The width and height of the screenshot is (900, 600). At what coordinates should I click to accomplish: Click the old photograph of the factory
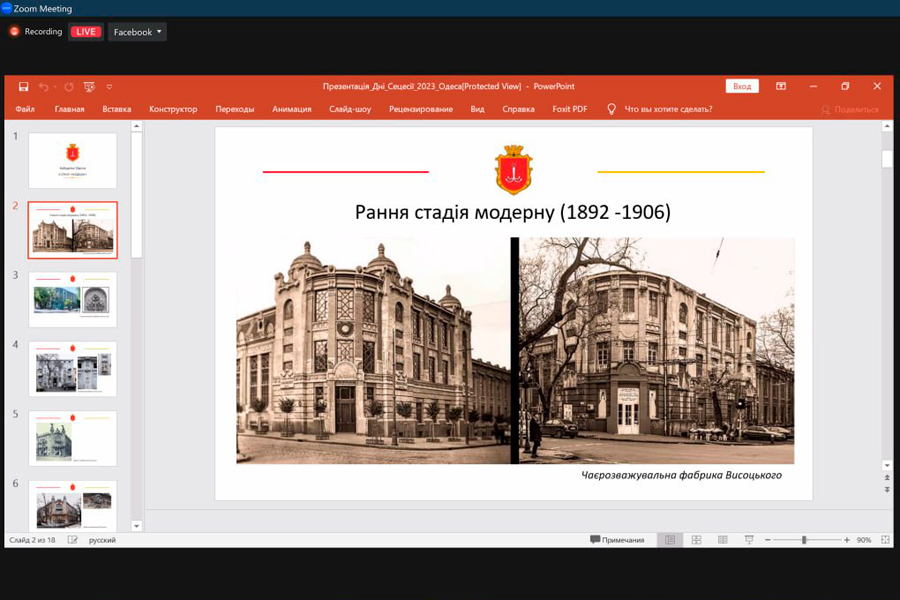click(373, 351)
